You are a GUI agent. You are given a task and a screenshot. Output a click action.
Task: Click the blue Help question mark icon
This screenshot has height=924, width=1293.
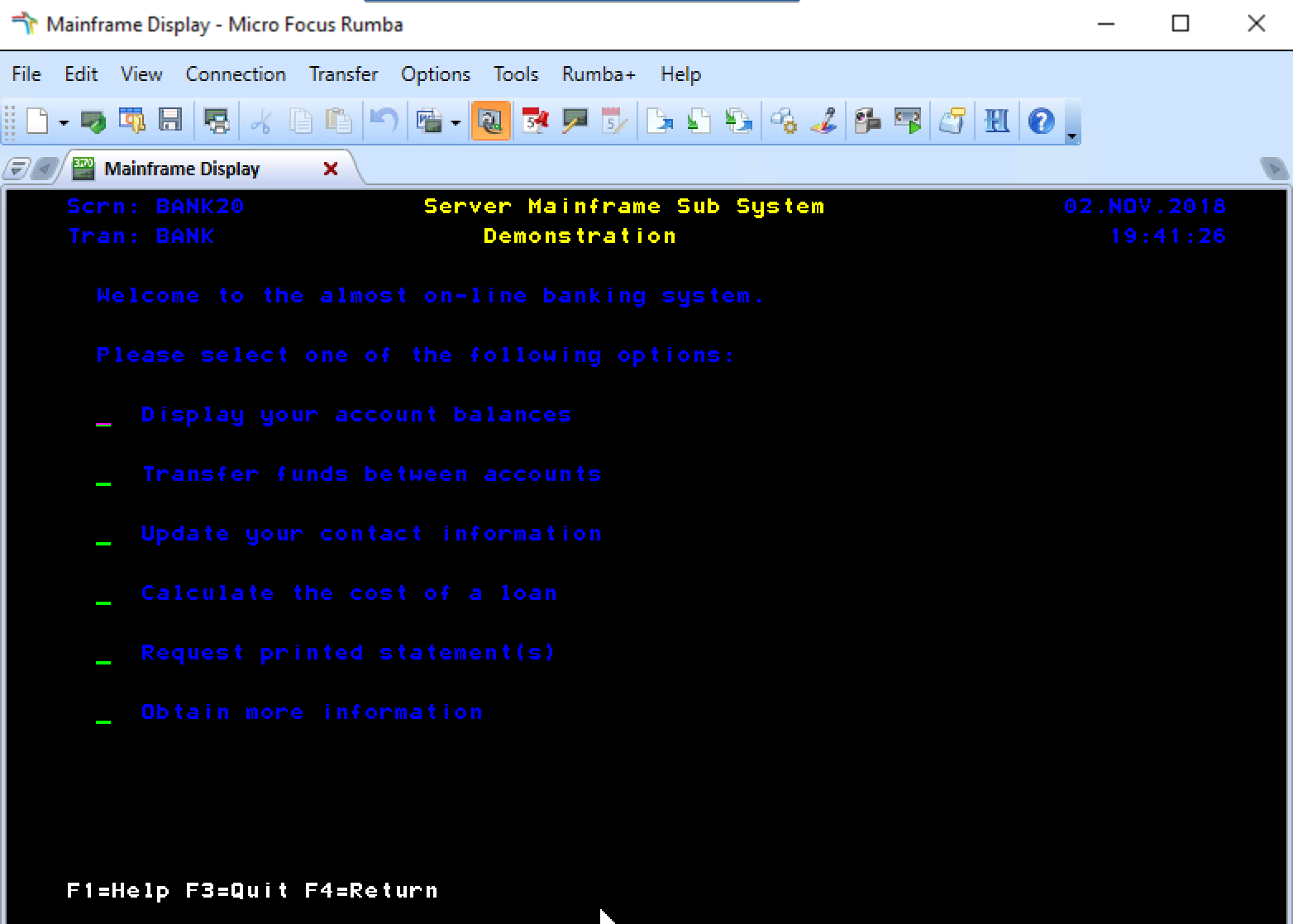coord(1042,122)
